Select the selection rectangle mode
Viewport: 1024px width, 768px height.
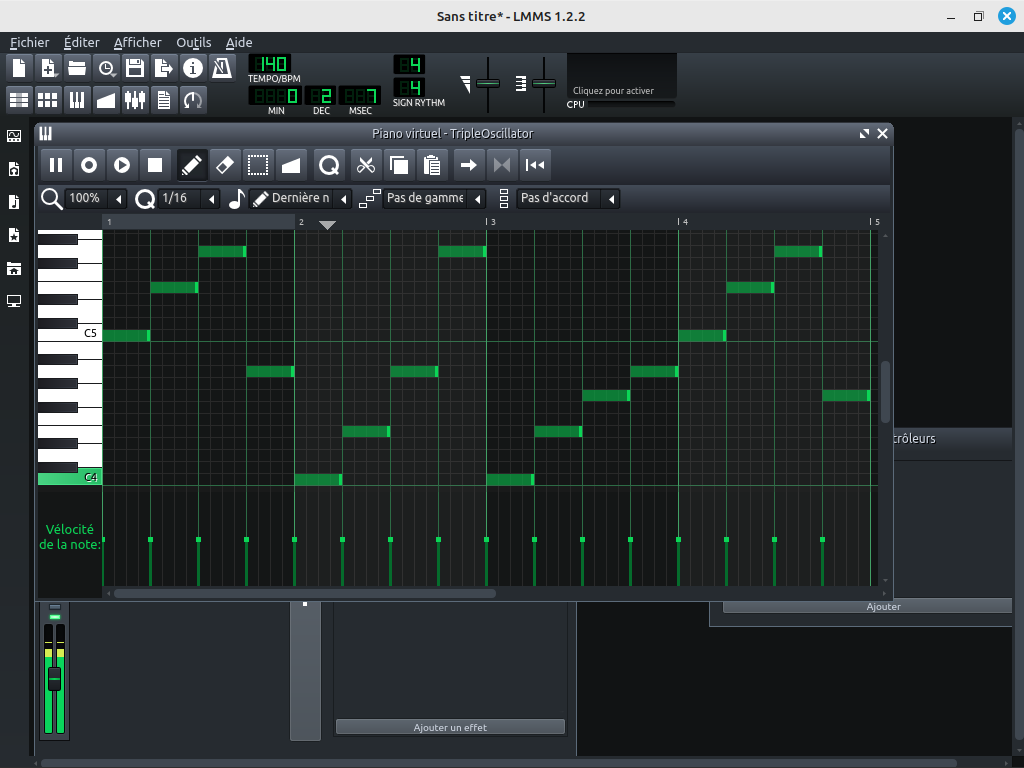point(258,165)
